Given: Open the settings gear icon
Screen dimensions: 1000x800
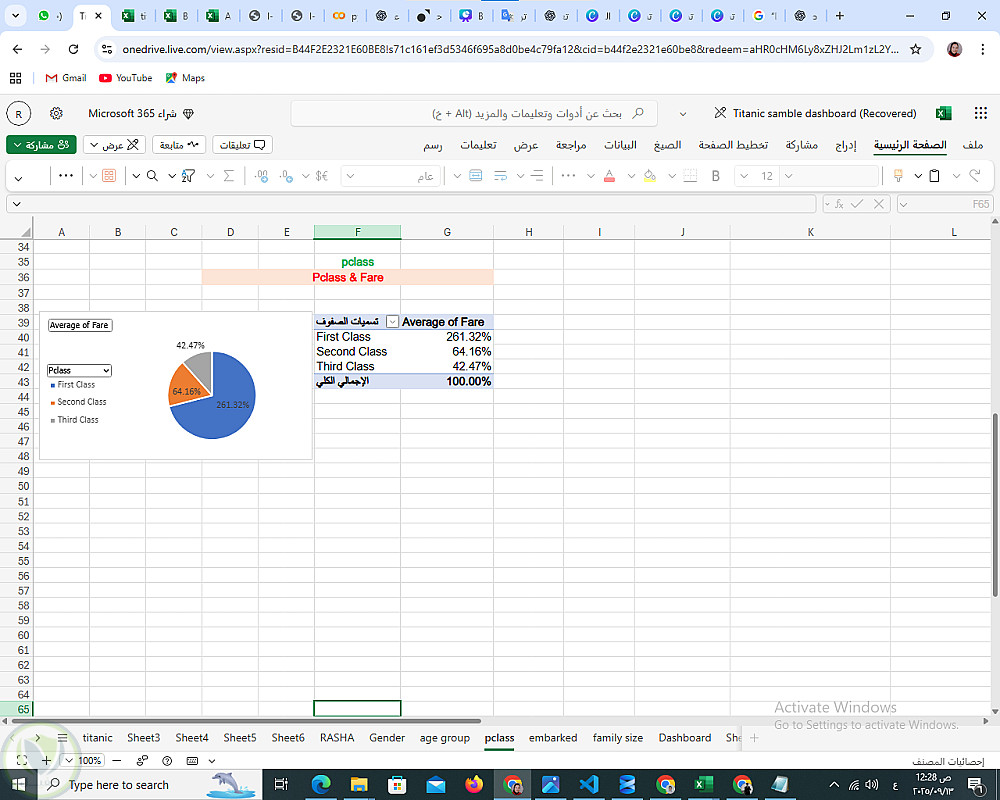Looking at the screenshot, I should (x=56, y=114).
